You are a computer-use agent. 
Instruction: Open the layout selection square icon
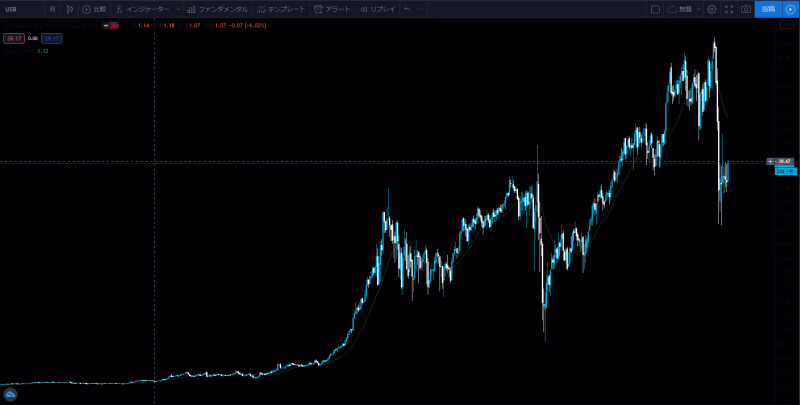(655, 9)
